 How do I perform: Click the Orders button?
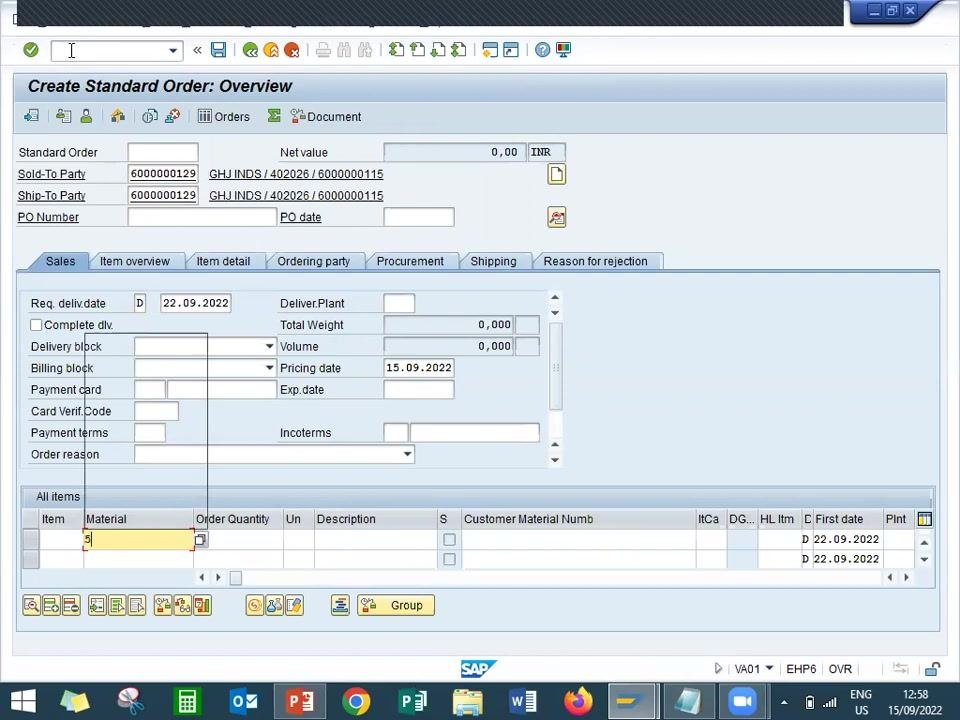[224, 116]
